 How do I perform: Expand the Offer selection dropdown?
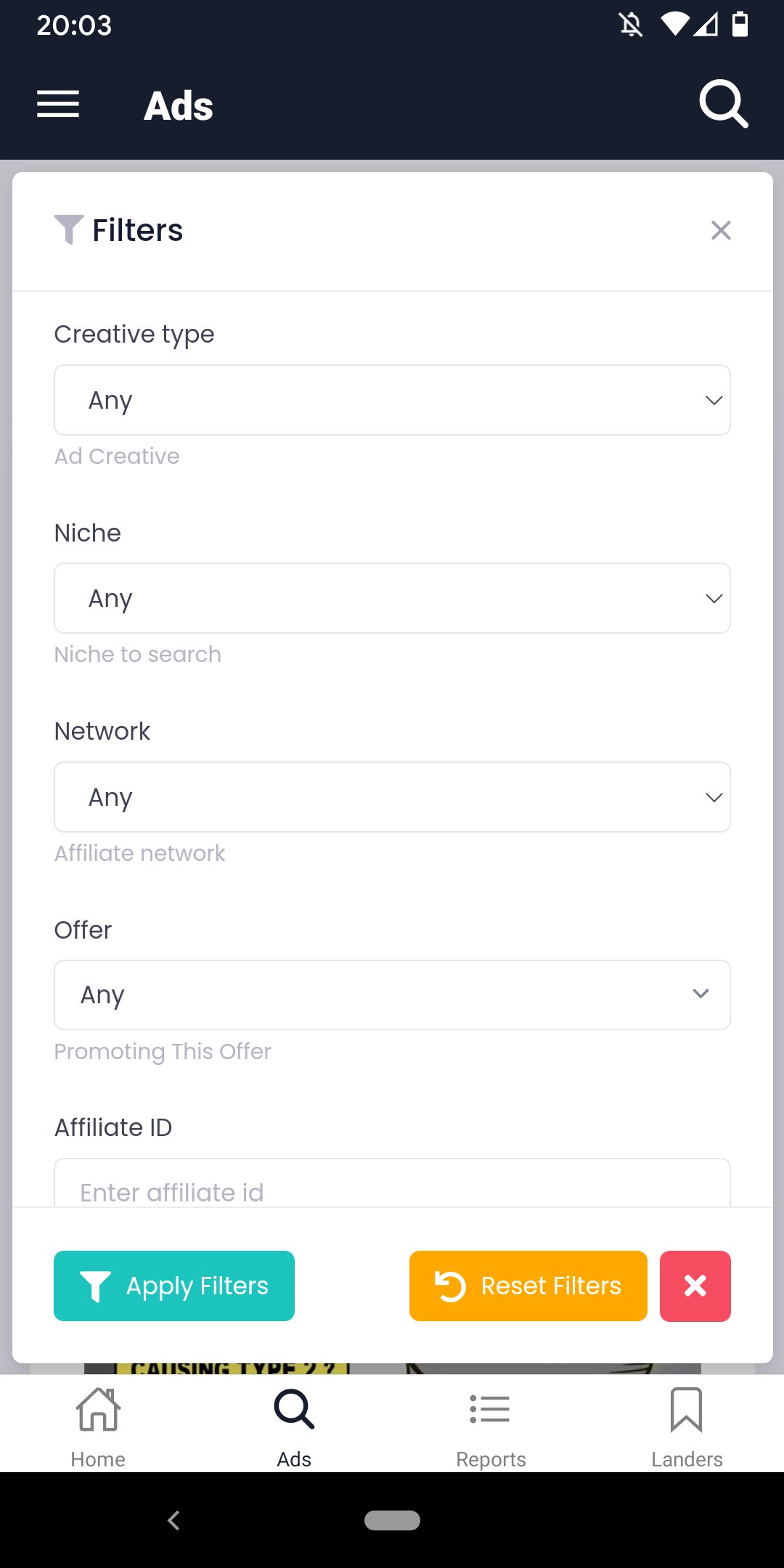pyautogui.click(x=392, y=995)
